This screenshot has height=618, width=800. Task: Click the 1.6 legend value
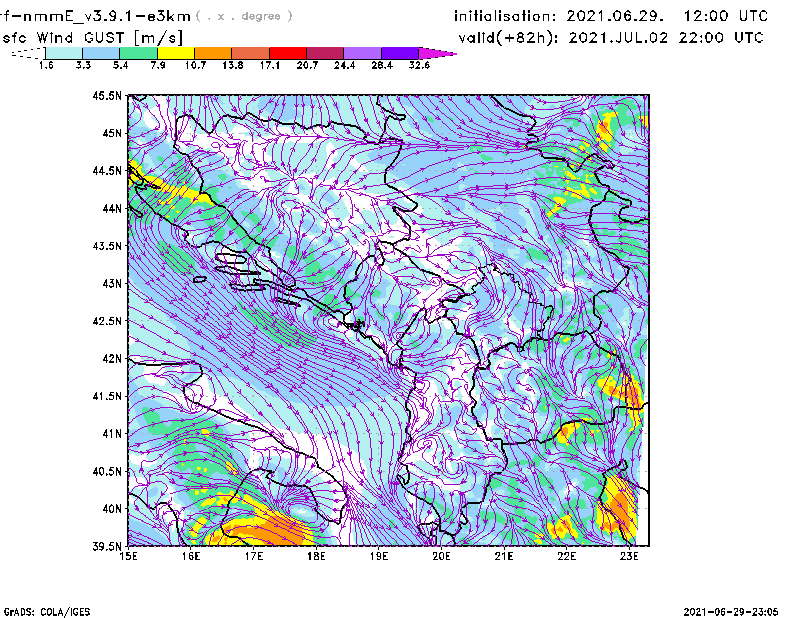(x=46, y=65)
